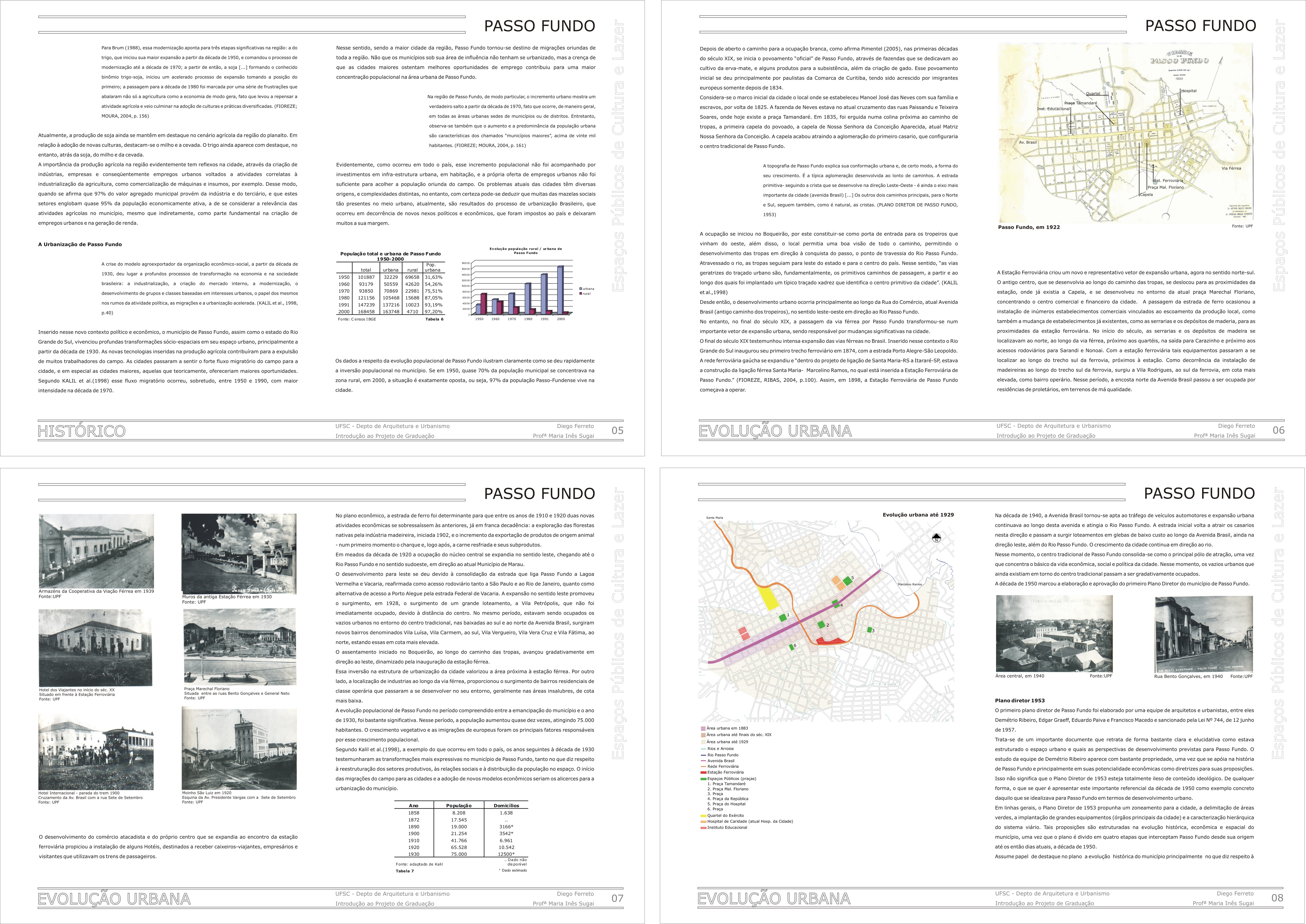Click the 'Tabela 7' label
The height and width of the screenshot is (924, 1306).
coord(405,871)
